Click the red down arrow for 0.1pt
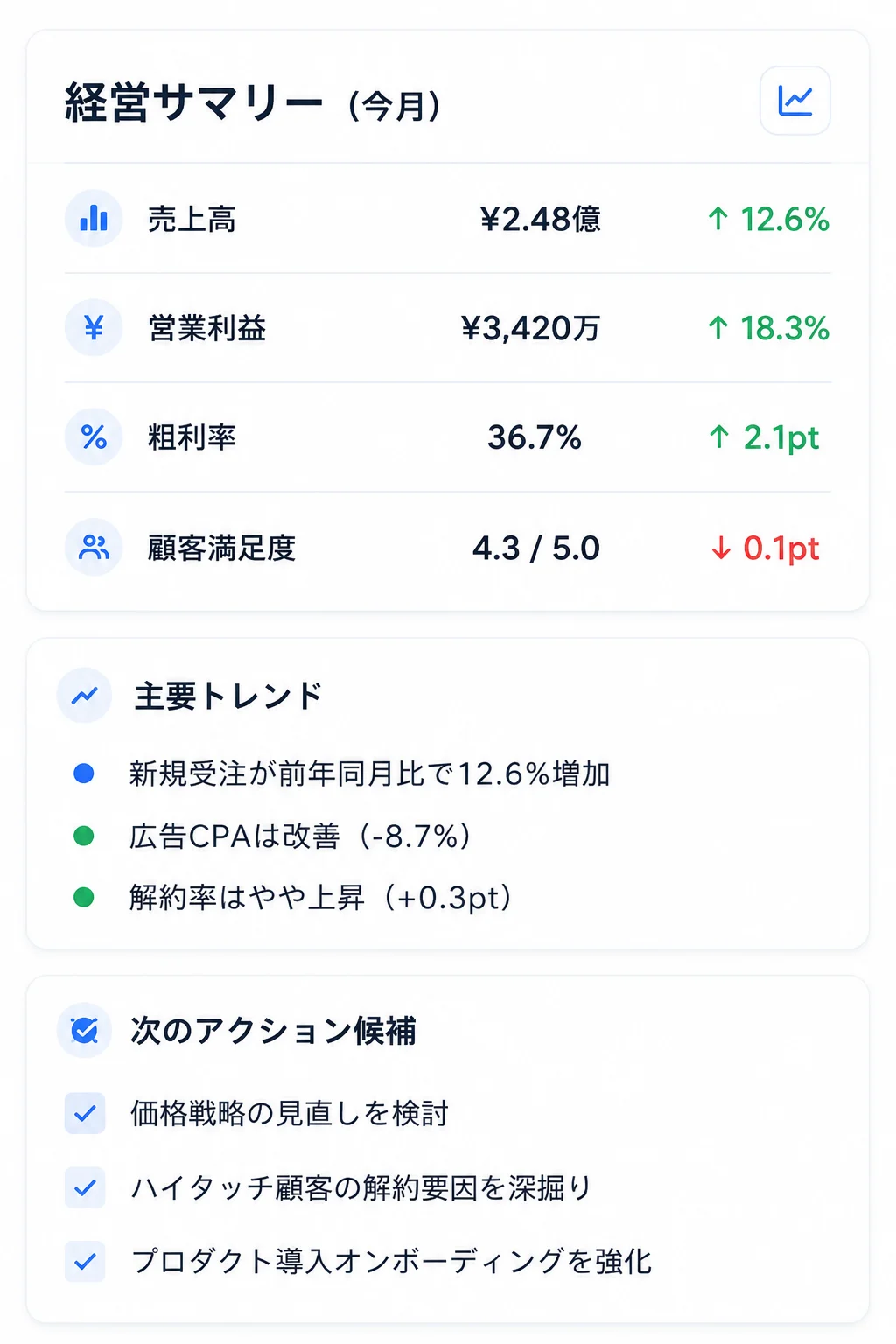Viewport: 896px width, 1344px height. pyautogui.click(x=720, y=549)
